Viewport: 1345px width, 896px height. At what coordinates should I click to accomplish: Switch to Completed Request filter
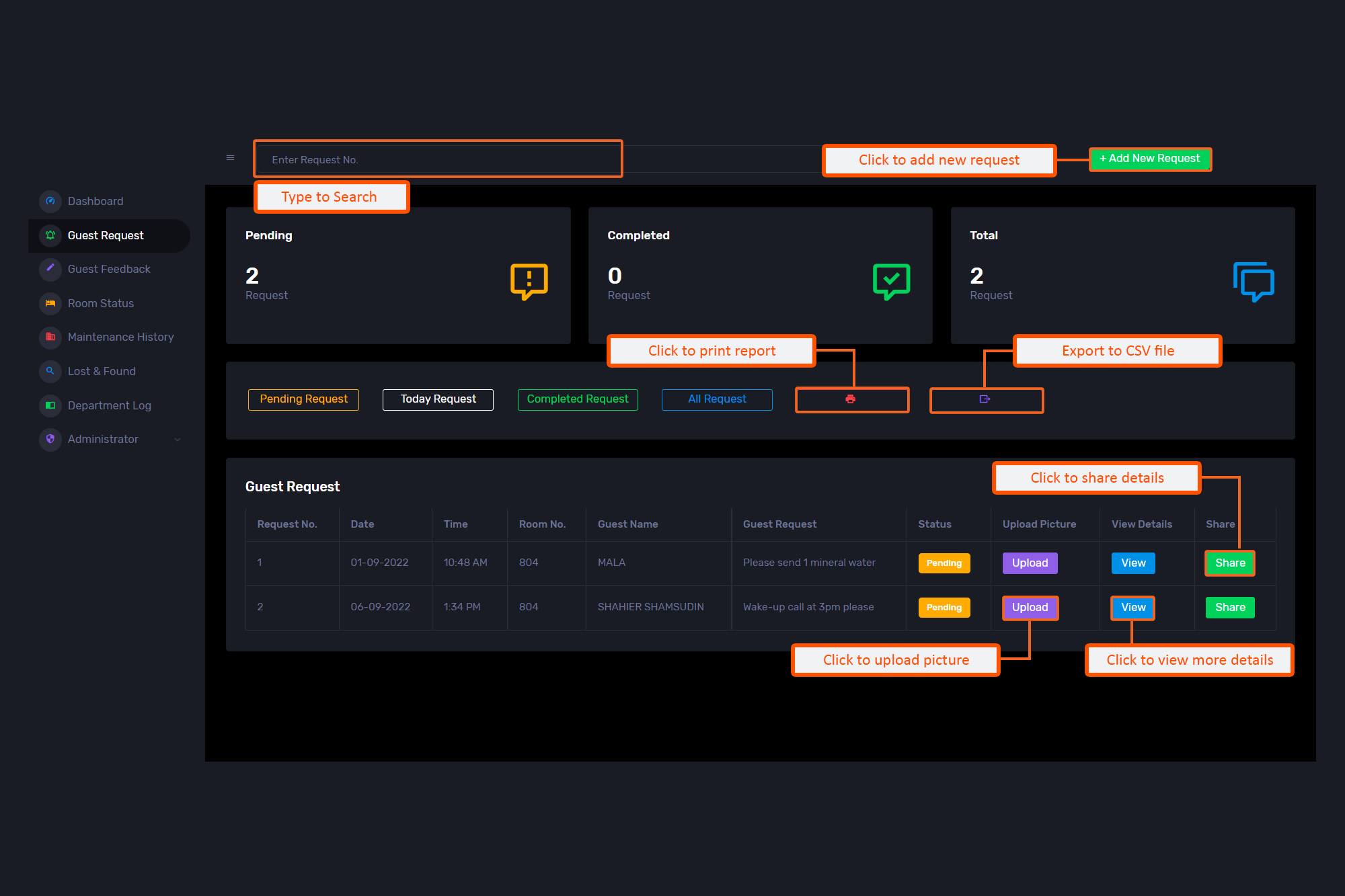click(x=578, y=399)
